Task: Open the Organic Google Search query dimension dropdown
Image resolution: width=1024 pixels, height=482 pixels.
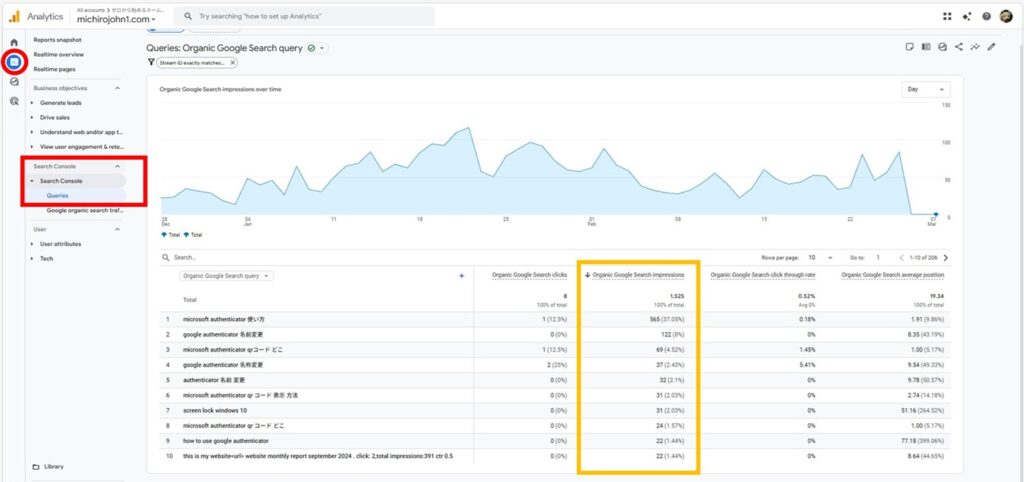Action: point(227,275)
